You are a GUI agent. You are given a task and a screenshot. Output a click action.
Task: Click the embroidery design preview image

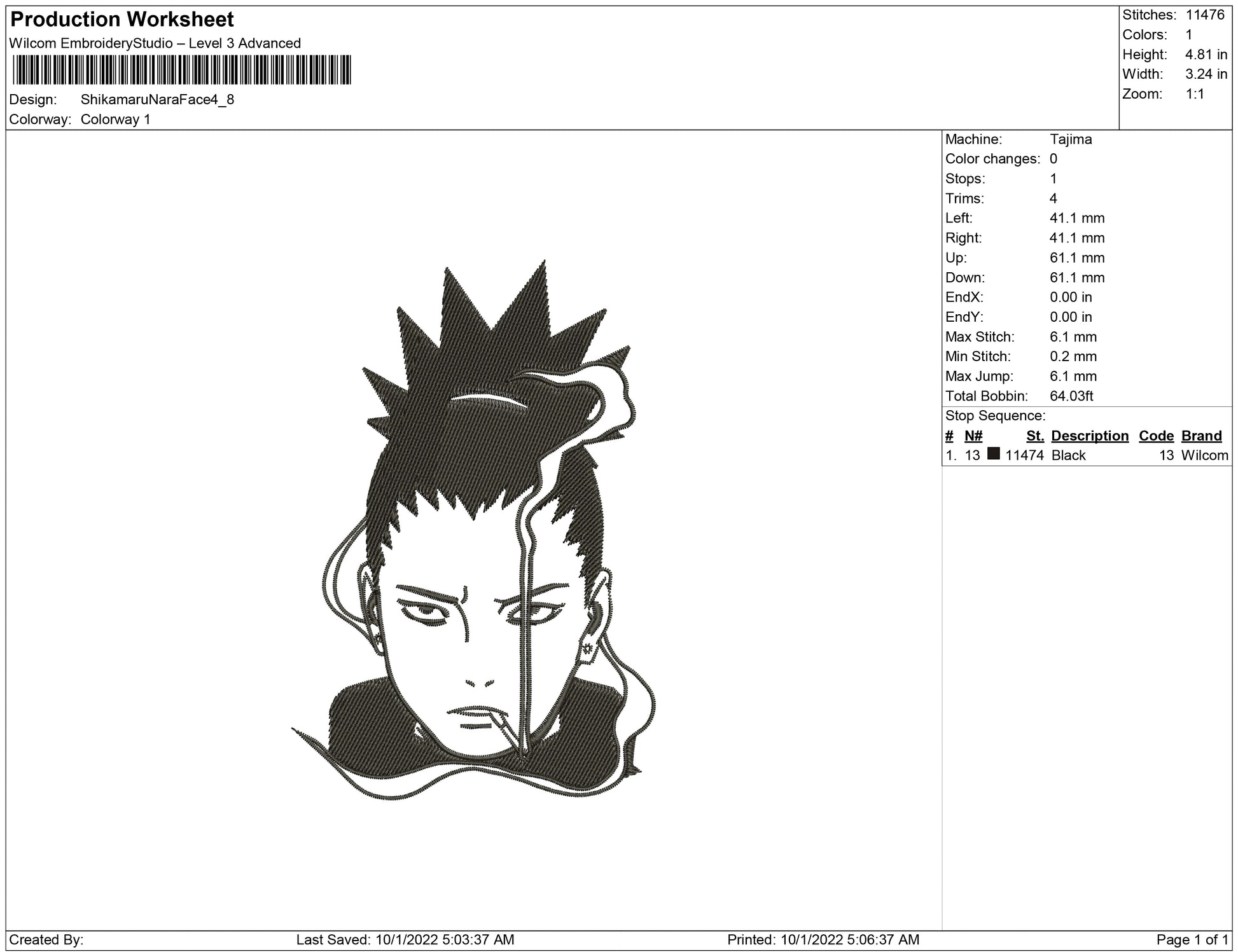[473, 531]
